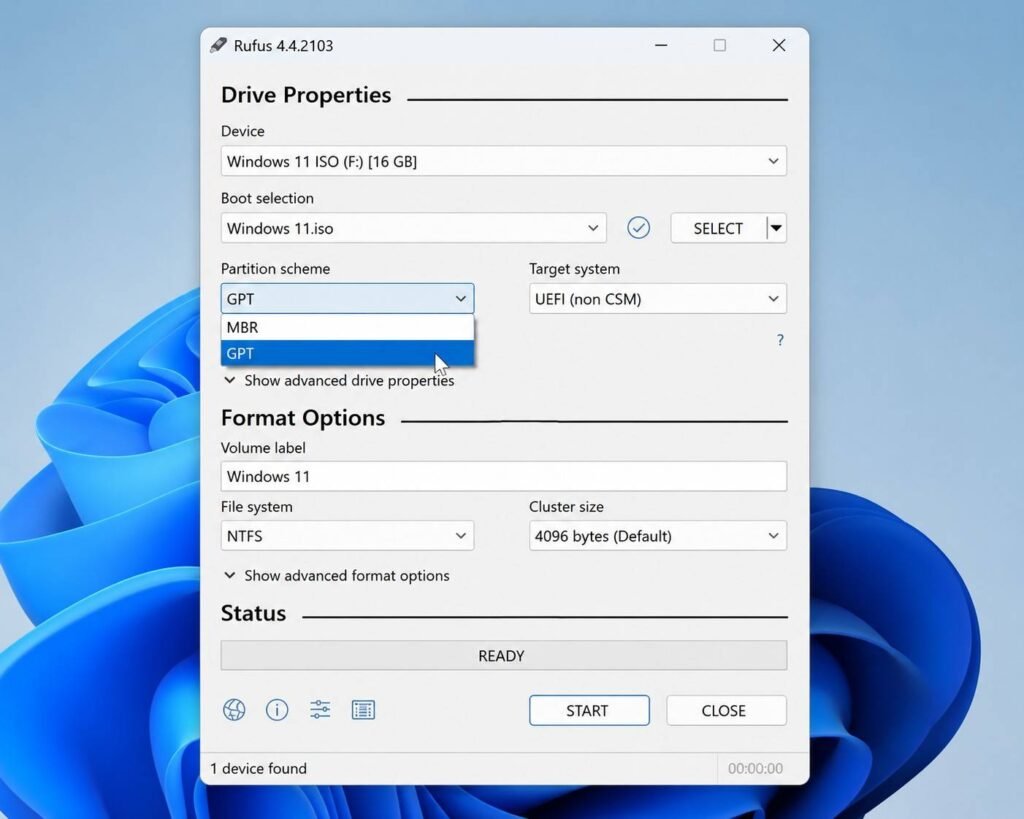Click the Volume label input field

pos(504,476)
